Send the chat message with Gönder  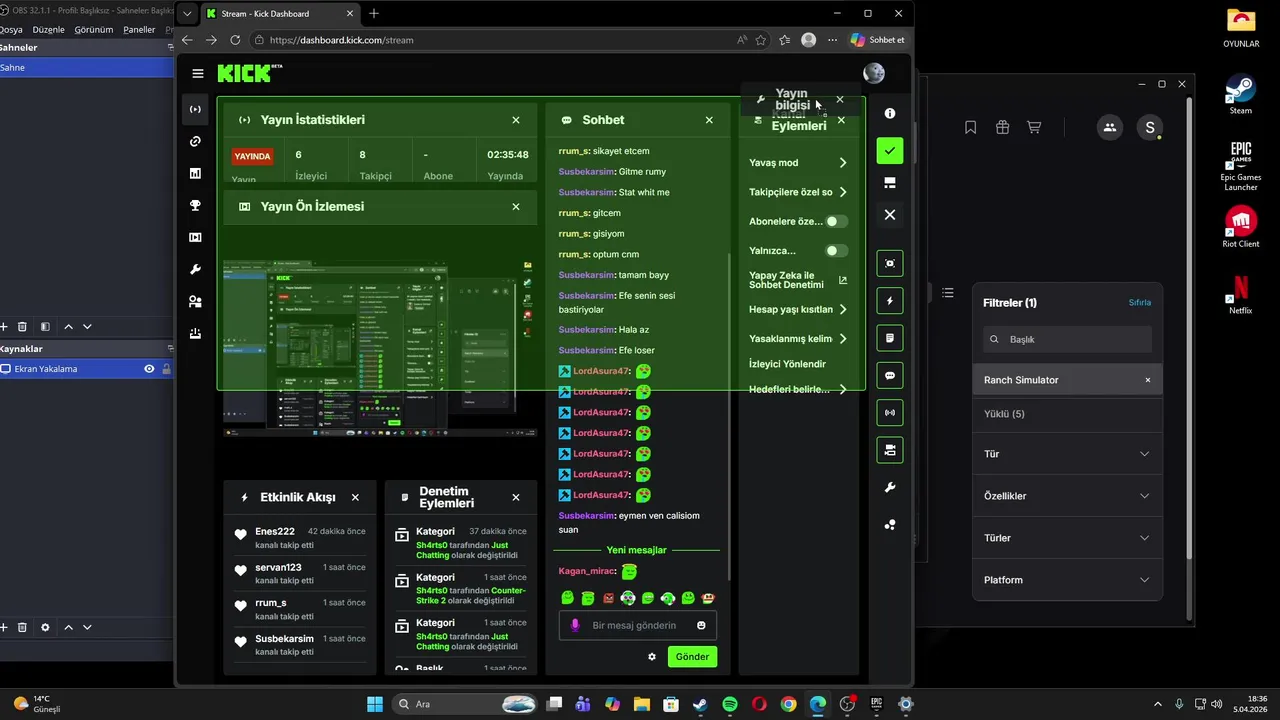pyautogui.click(x=692, y=657)
